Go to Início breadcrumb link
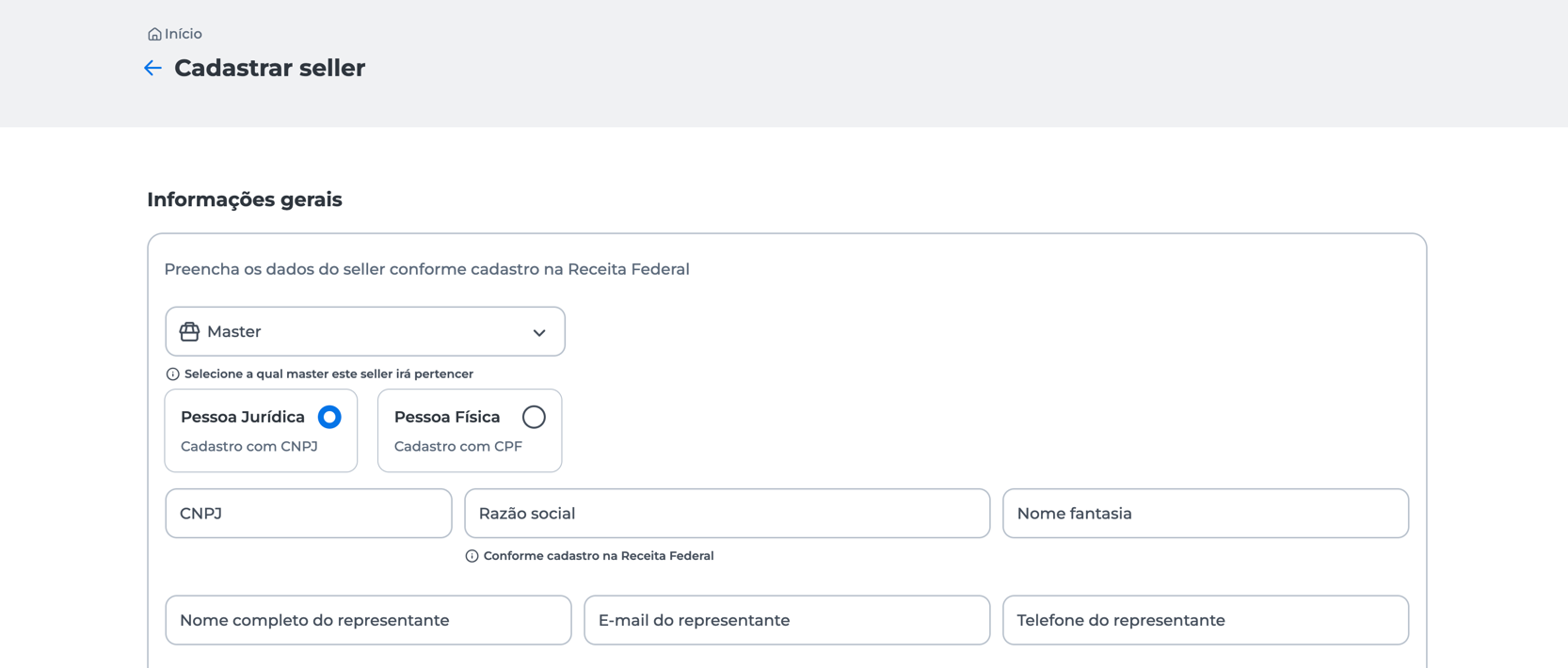The width and height of the screenshot is (1568, 668). [x=184, y=34]
